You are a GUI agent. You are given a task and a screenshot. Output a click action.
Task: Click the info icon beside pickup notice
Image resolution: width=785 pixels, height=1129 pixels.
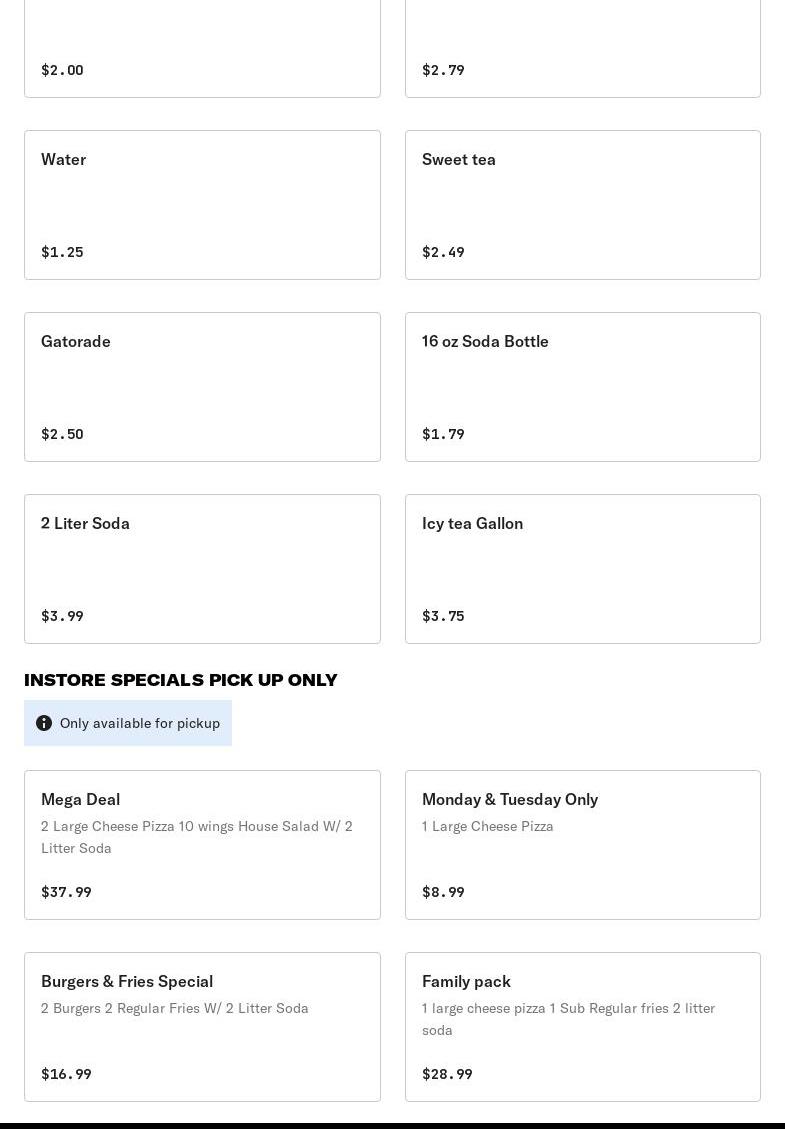44,723
